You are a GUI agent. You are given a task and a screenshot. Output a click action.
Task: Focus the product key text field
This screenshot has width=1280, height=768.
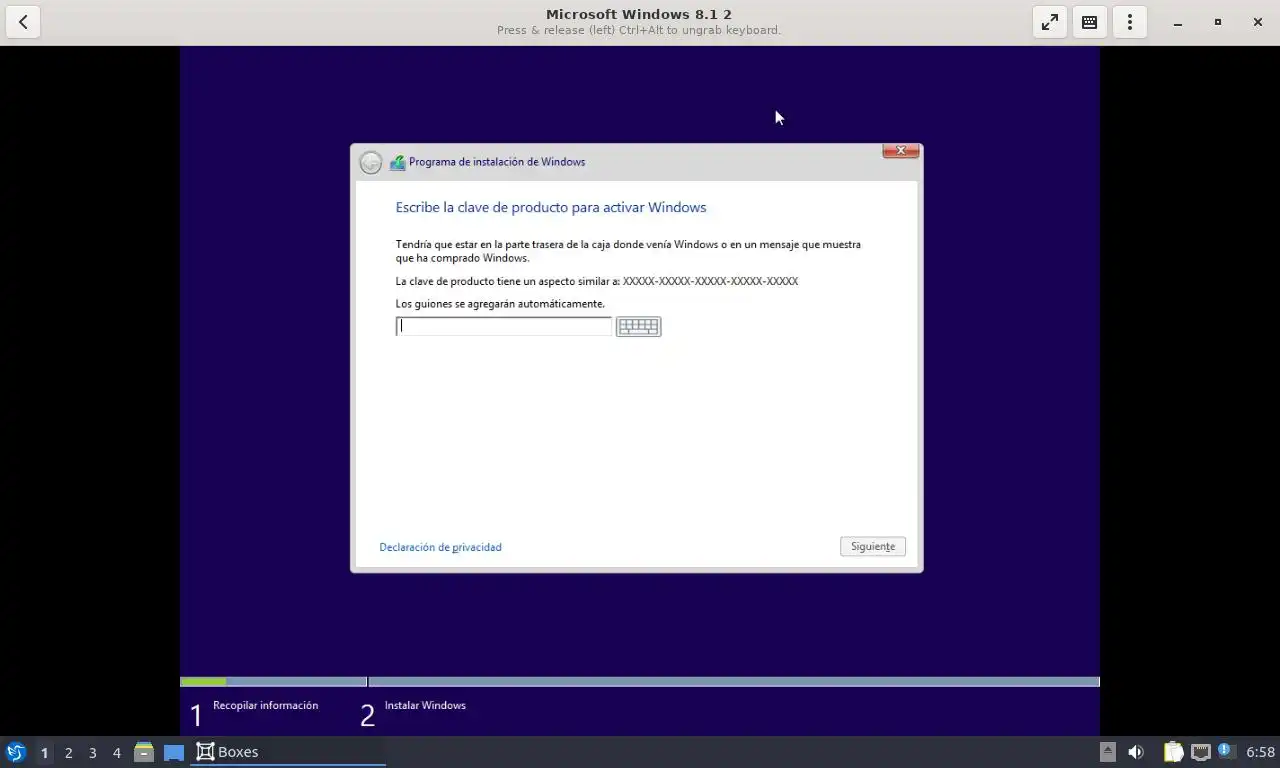point(504,326)
